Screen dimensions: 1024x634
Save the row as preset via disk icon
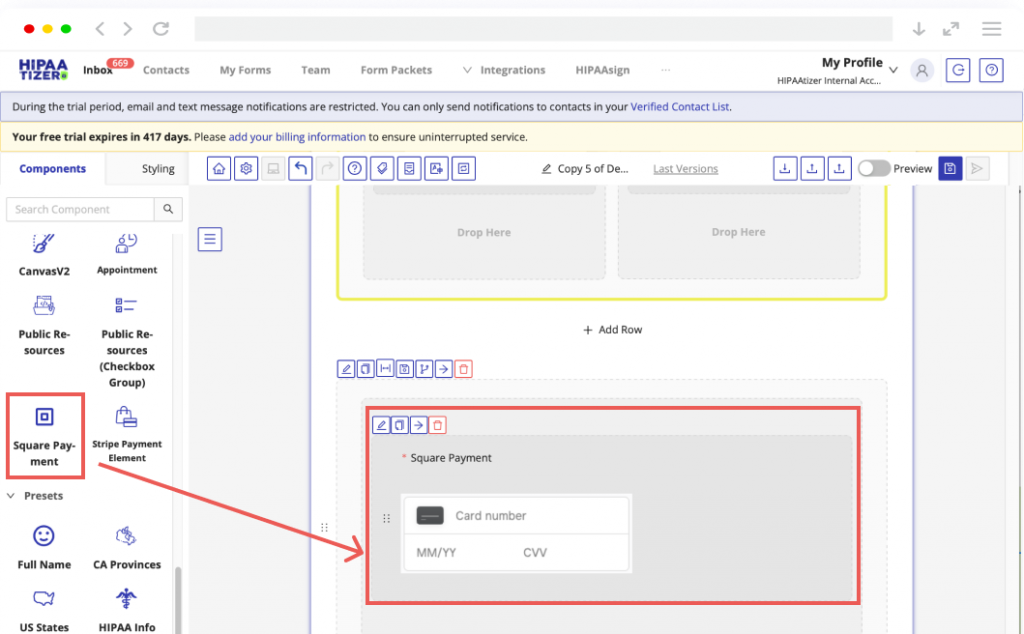(x=405, y=369)
